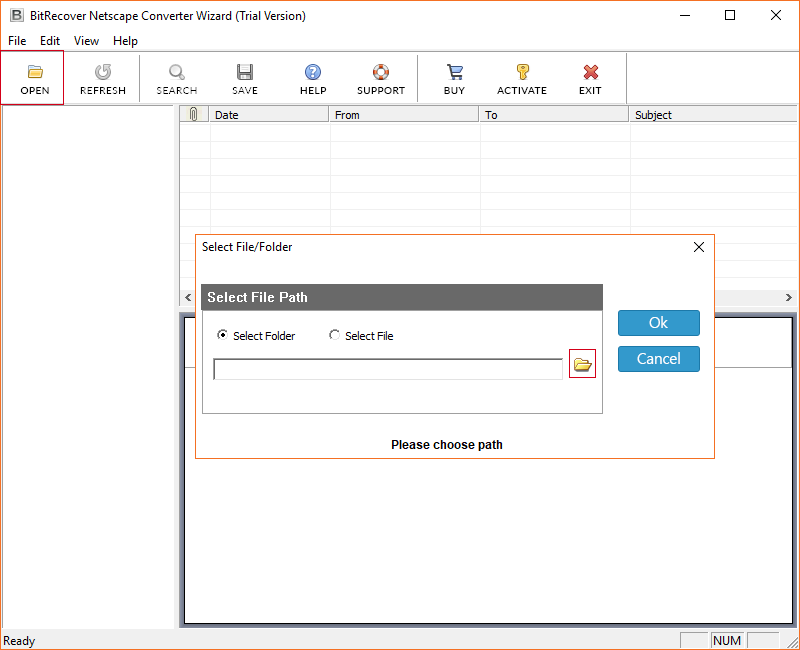Screen dimensions: 800x650
Task: Click the BitRecover app icon in title bar
Action: click(17, 15)
